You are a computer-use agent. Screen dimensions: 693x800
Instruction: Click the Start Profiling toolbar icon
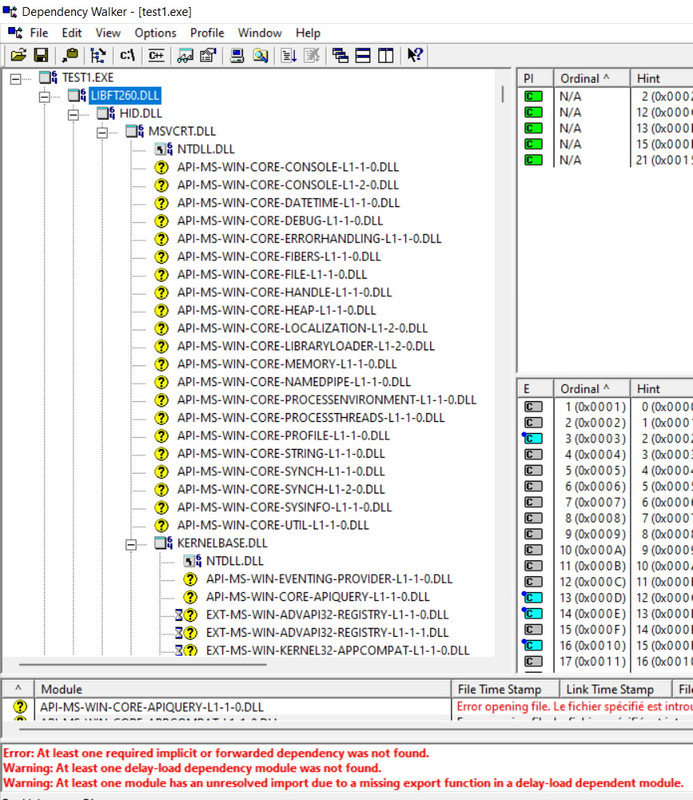coord(289,55)
